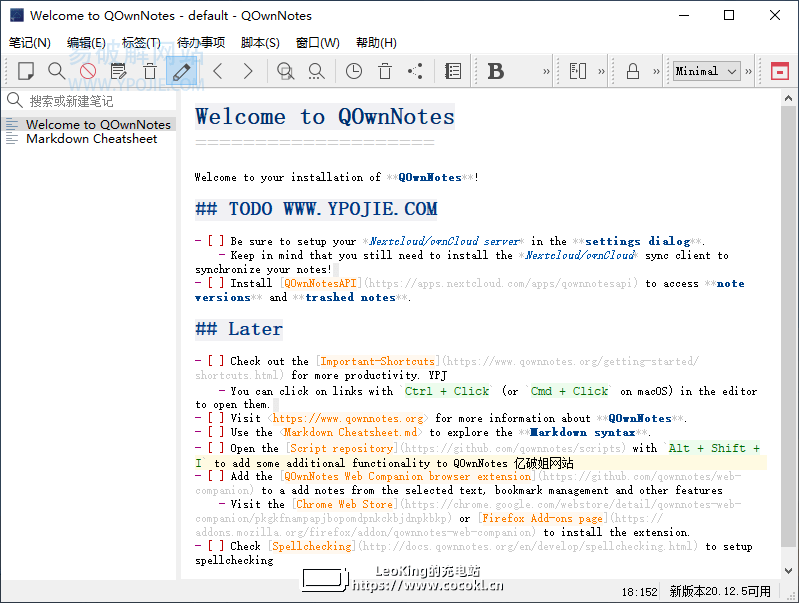Click the split view panels icon

(578, 71)
